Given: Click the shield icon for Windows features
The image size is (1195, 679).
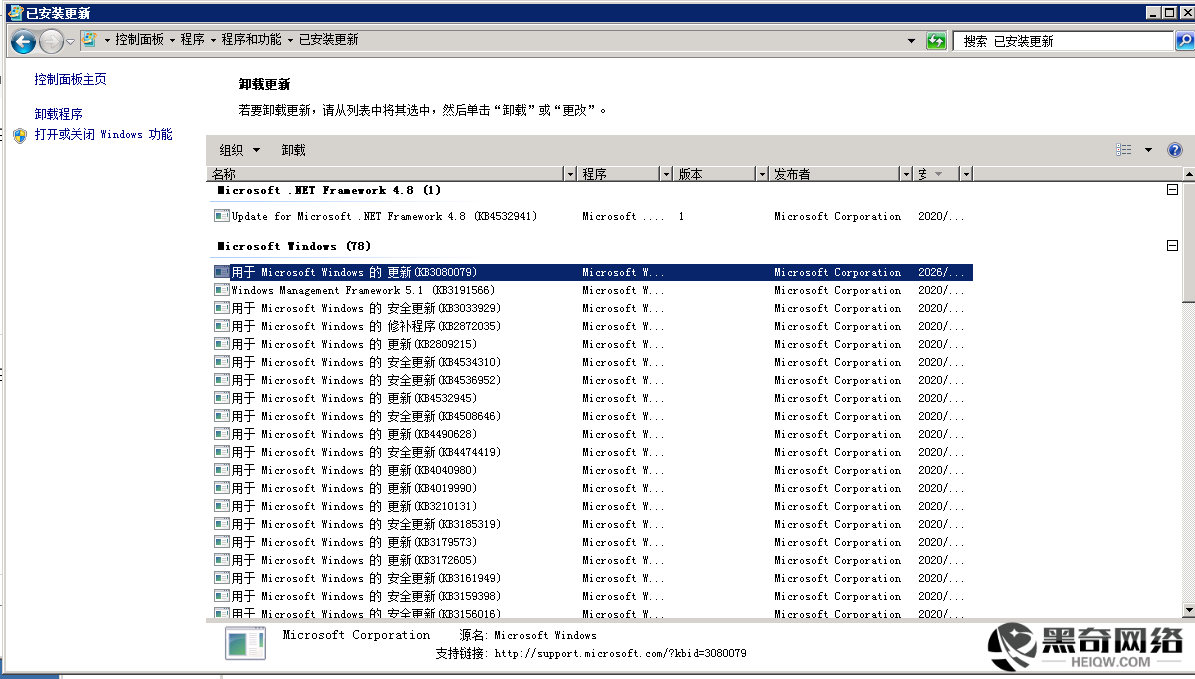Looking at the screenshot, I should pyautogui.click(x=20, y=135).
